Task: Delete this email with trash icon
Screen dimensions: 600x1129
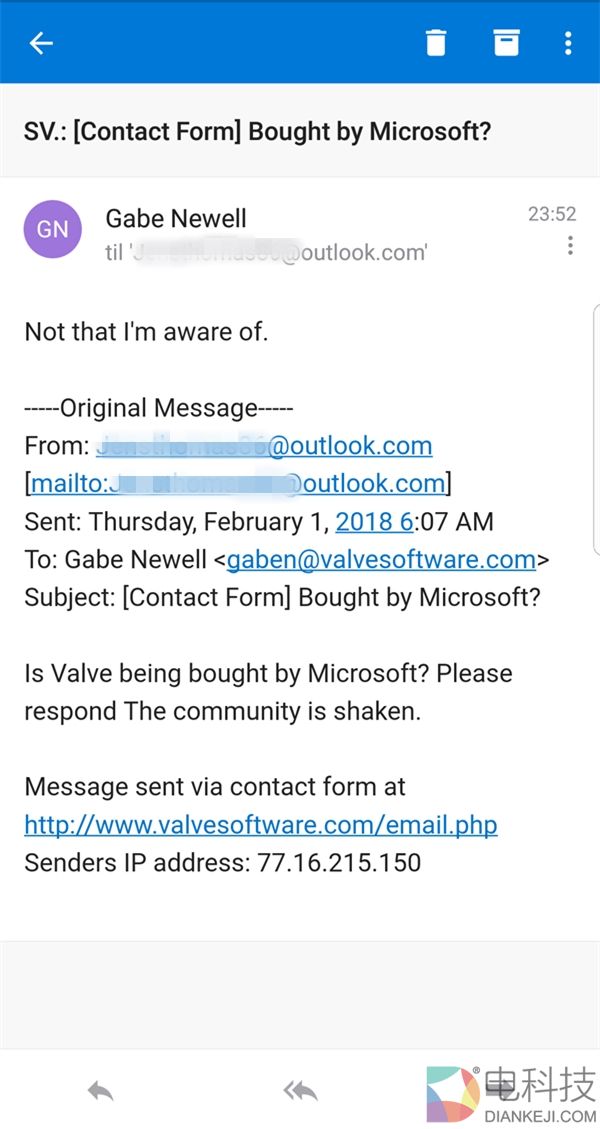Action: click(x=436, y=43)
